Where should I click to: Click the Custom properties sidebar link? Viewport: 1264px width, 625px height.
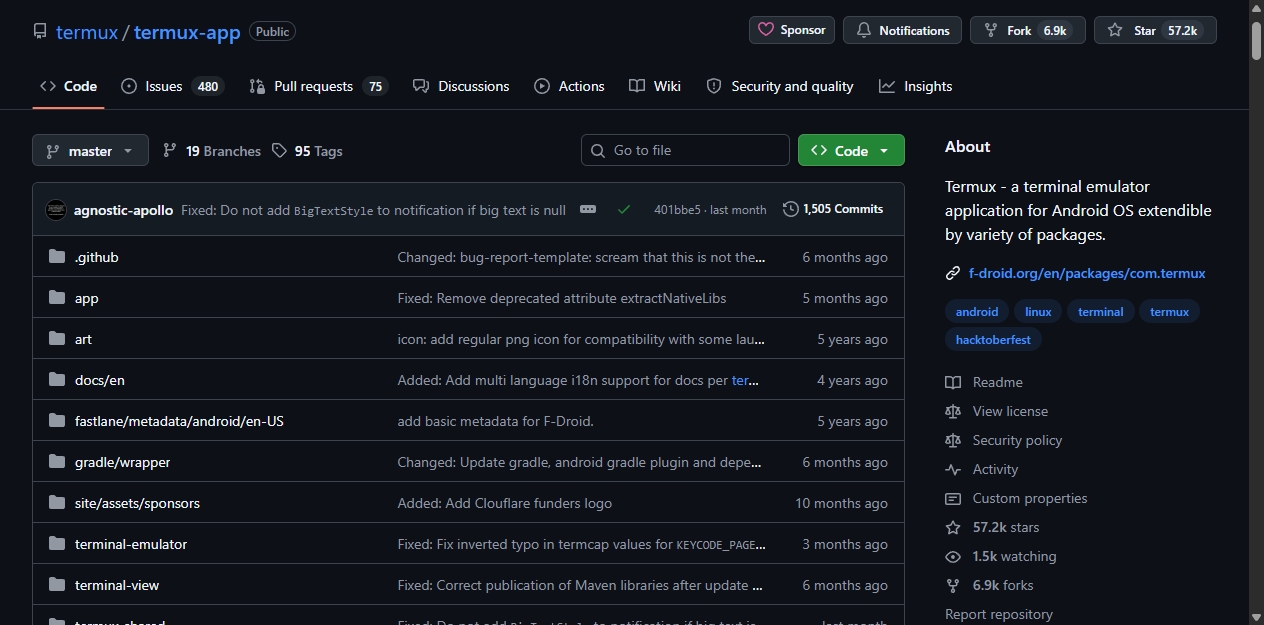pos(1030,498)
